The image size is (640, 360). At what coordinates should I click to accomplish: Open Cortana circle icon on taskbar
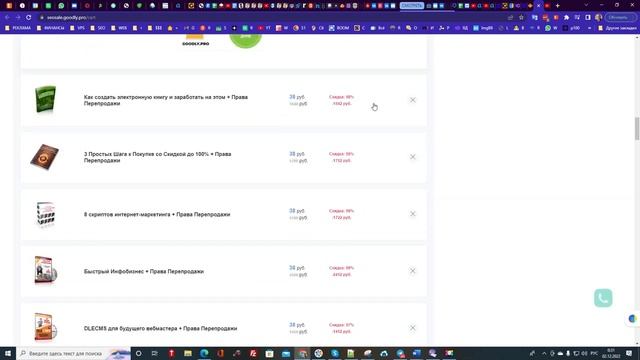click(138, 353)
